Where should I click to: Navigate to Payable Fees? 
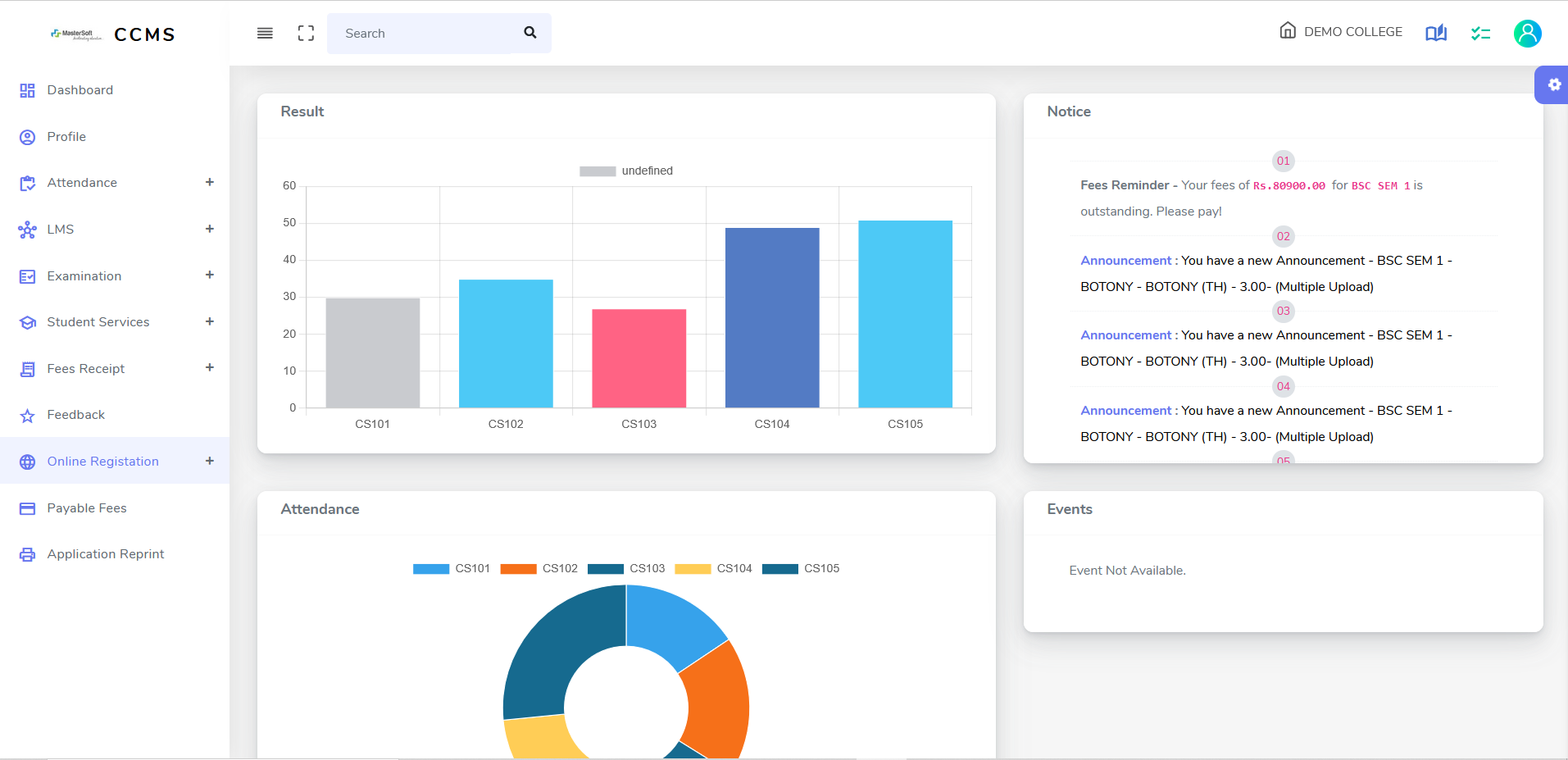pos(86,507)
